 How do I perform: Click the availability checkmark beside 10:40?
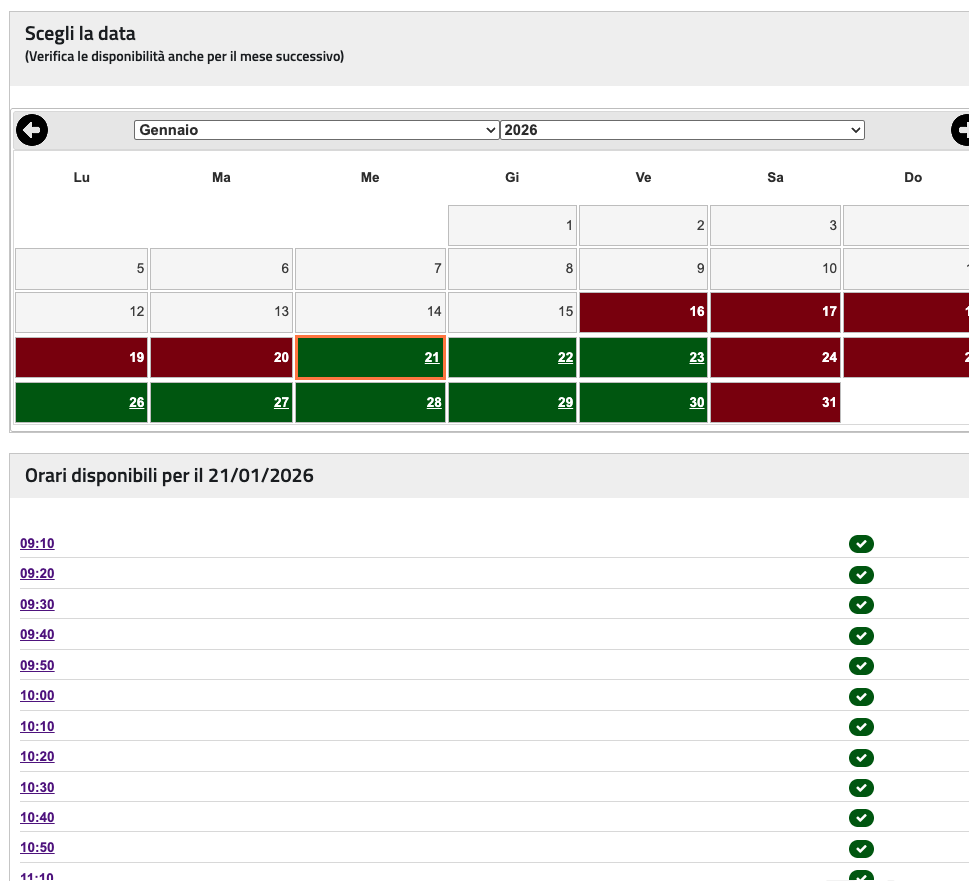[861, 818]
